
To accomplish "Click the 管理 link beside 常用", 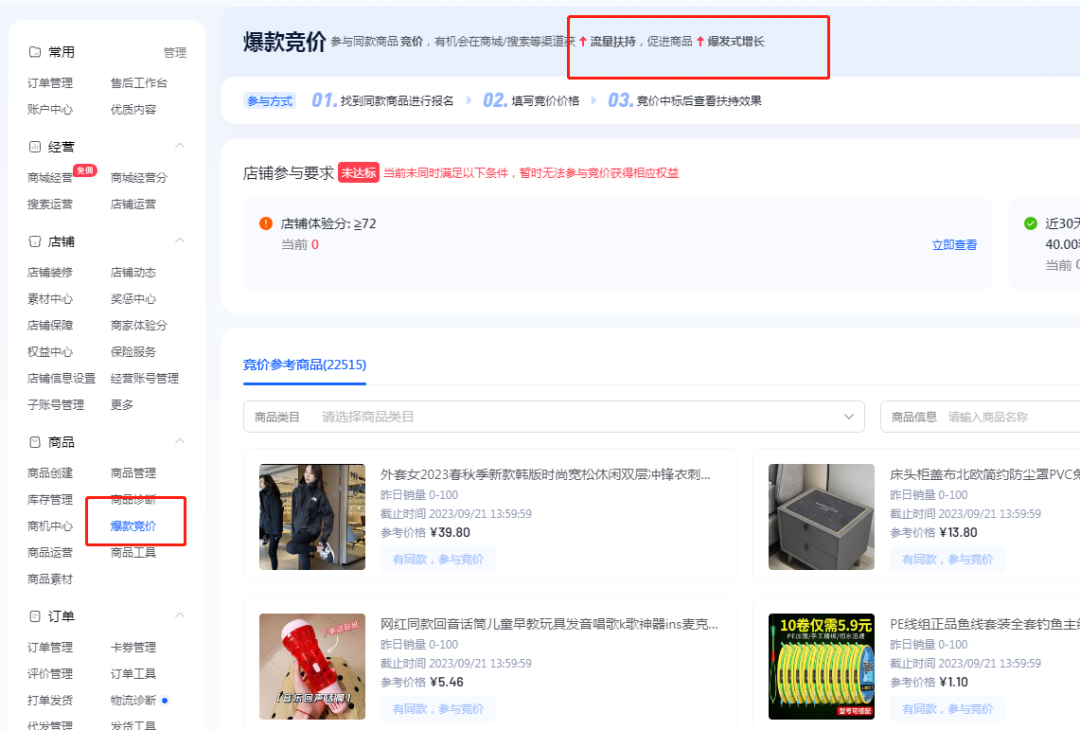I will (175, 52).
